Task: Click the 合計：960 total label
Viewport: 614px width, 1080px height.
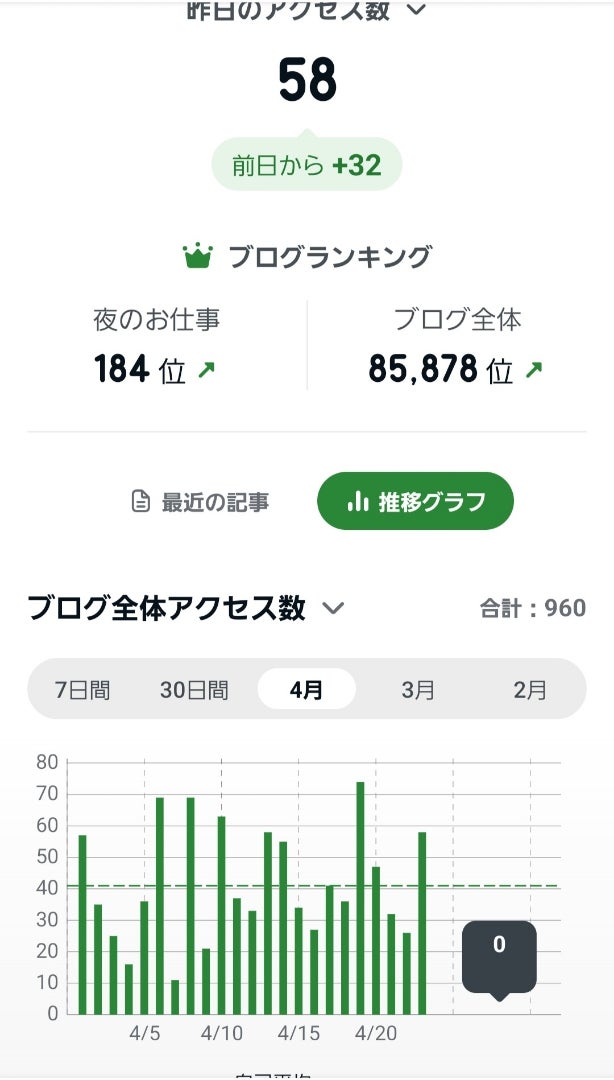Action: (x=532, y=608)
